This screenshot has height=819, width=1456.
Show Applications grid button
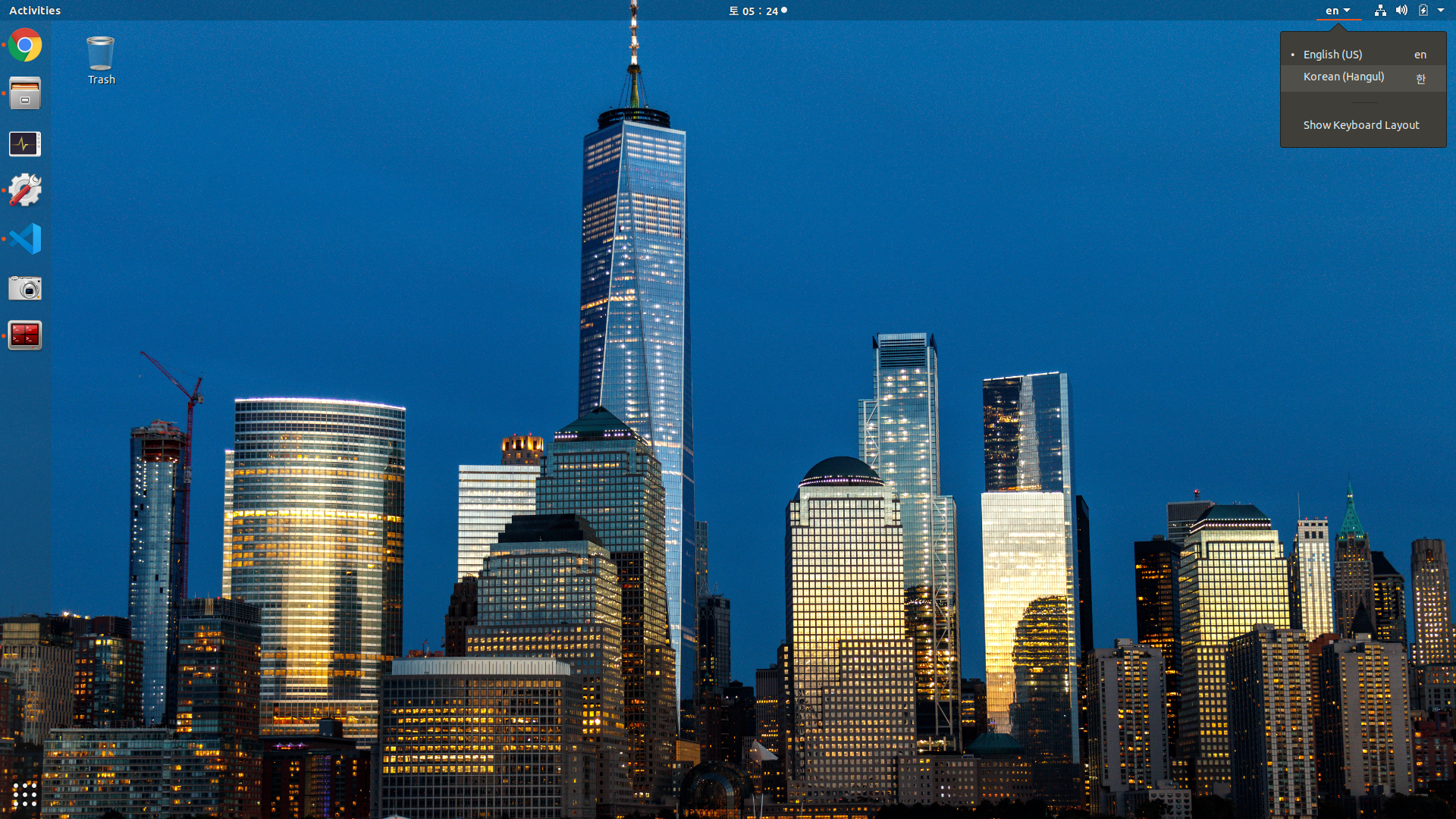(x=25, y=794)
